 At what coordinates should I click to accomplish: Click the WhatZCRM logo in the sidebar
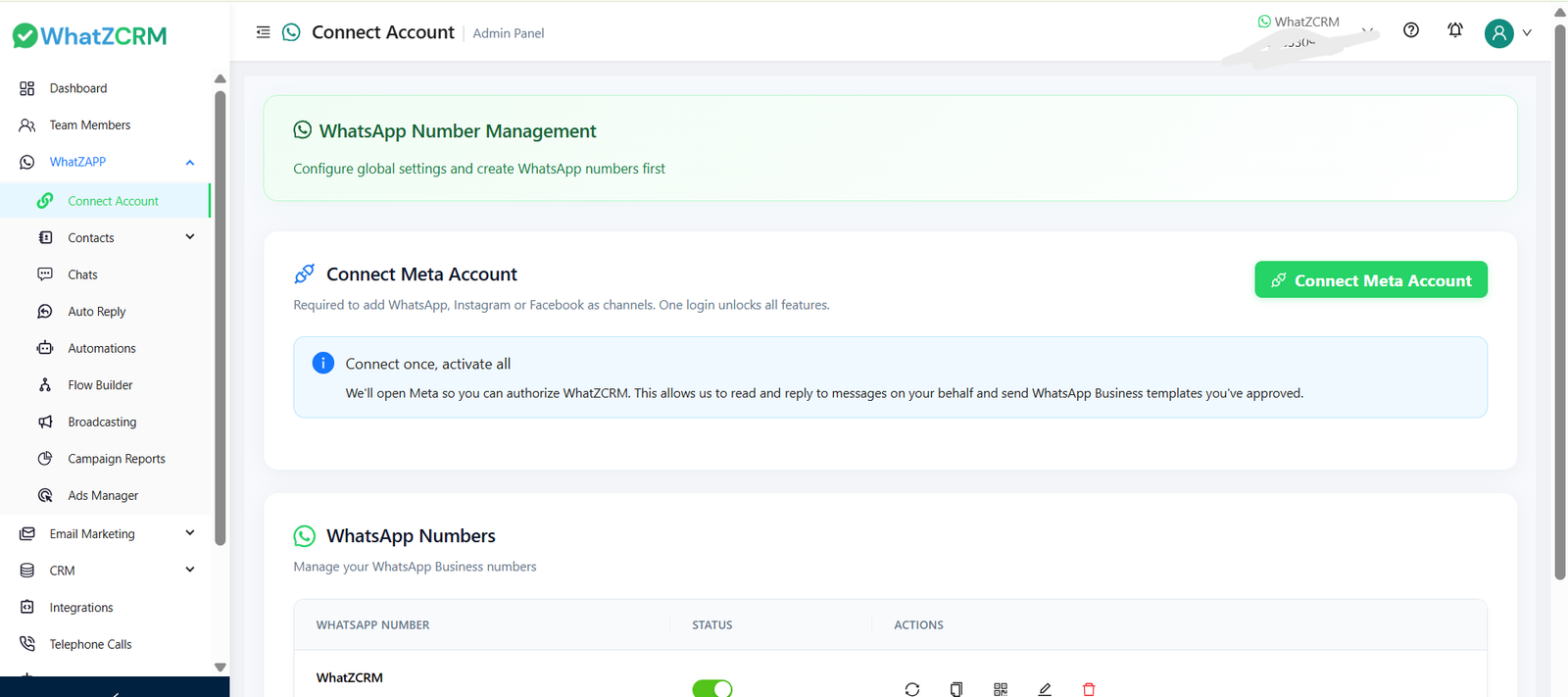coord(89,35)
